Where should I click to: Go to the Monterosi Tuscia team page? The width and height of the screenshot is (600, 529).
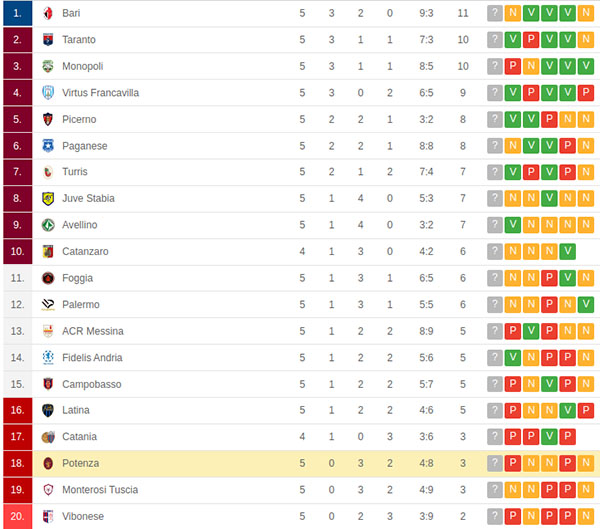point(100,490)
